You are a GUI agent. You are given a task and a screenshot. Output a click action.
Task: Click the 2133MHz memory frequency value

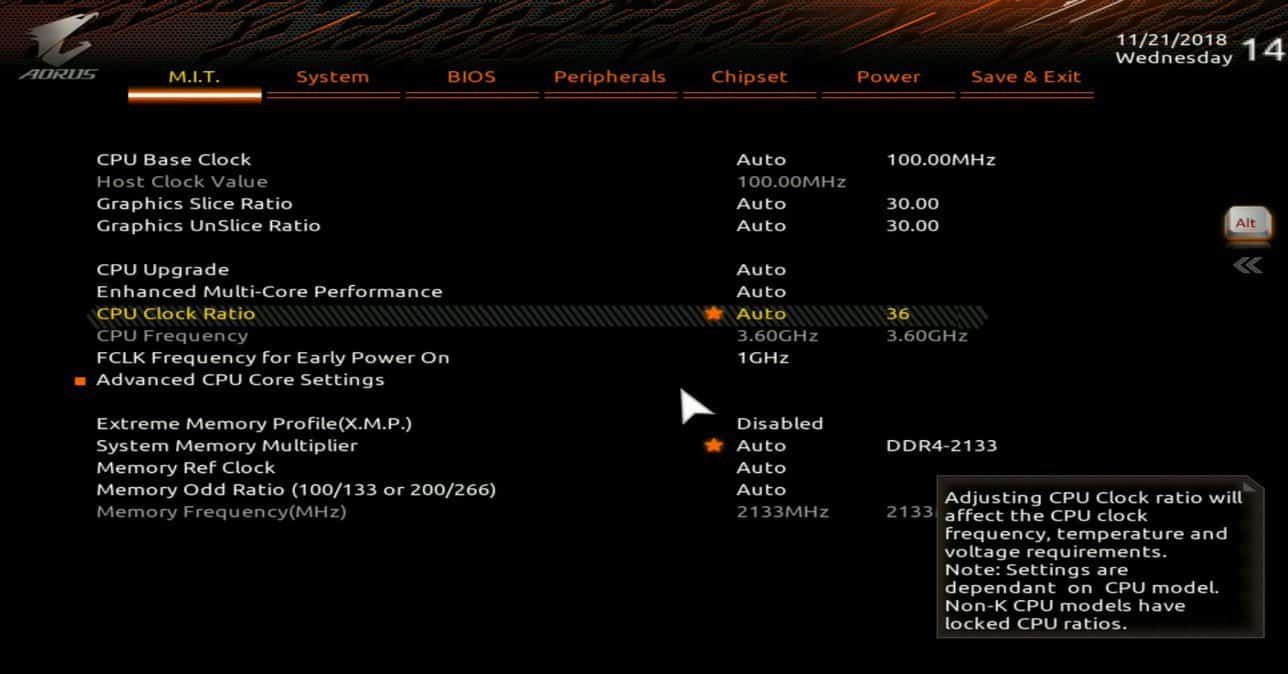tap(783, 512)
